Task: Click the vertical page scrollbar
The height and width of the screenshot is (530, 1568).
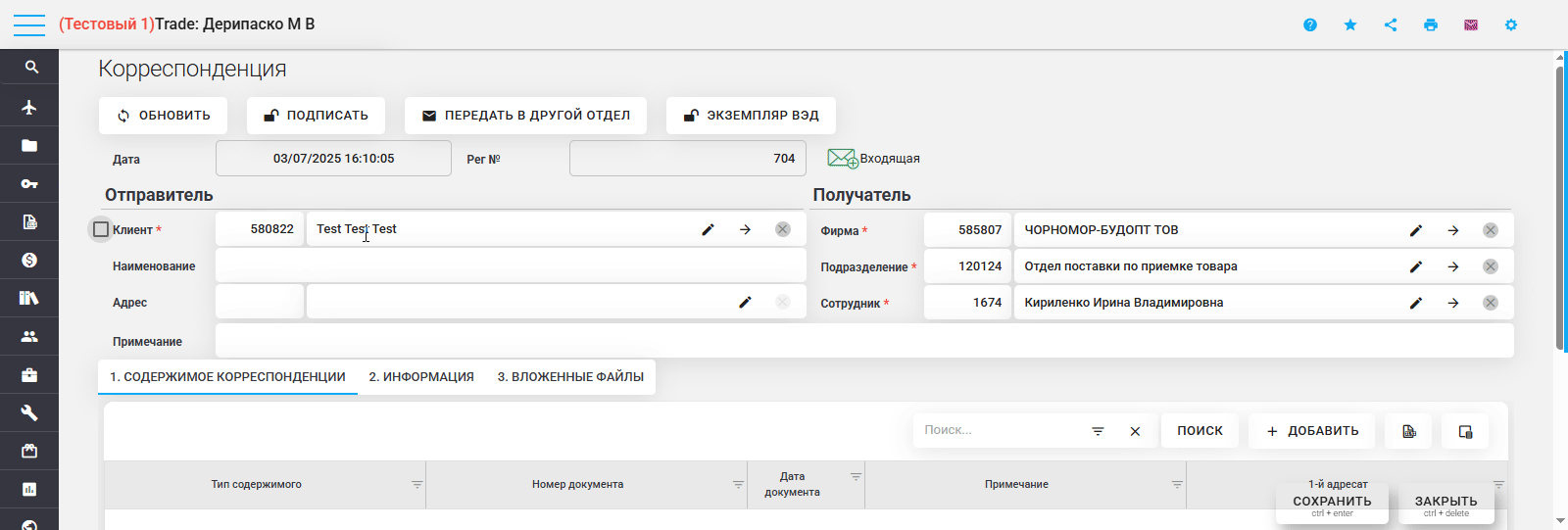Action: (1560, 206)
